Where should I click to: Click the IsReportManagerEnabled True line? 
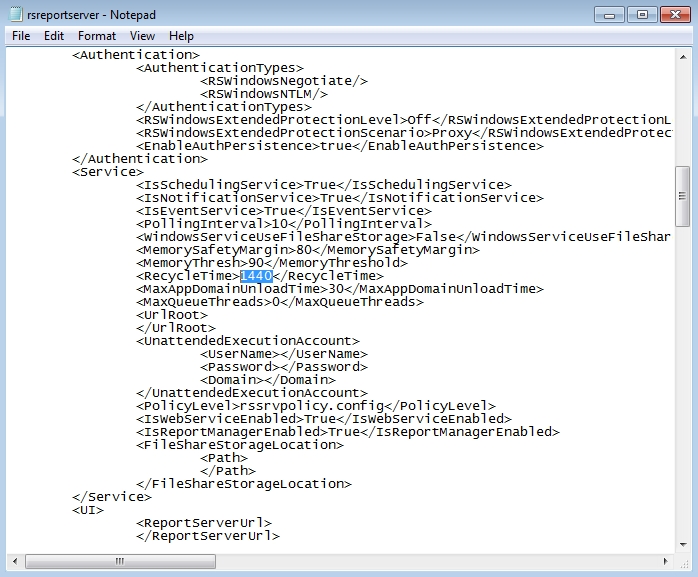tap(348, 432)
